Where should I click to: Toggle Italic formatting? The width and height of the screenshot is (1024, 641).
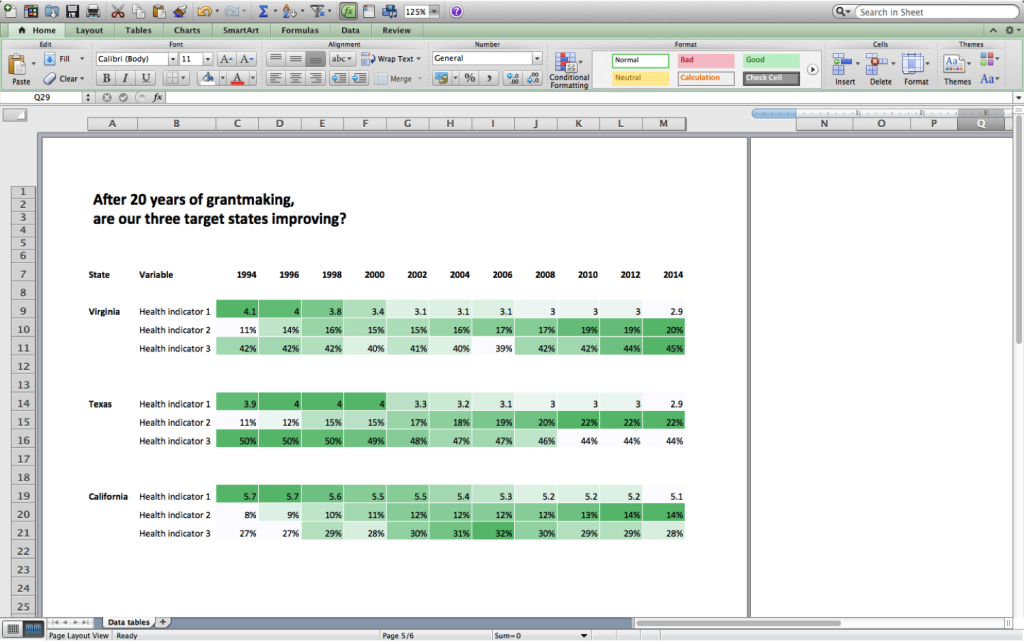125,78
